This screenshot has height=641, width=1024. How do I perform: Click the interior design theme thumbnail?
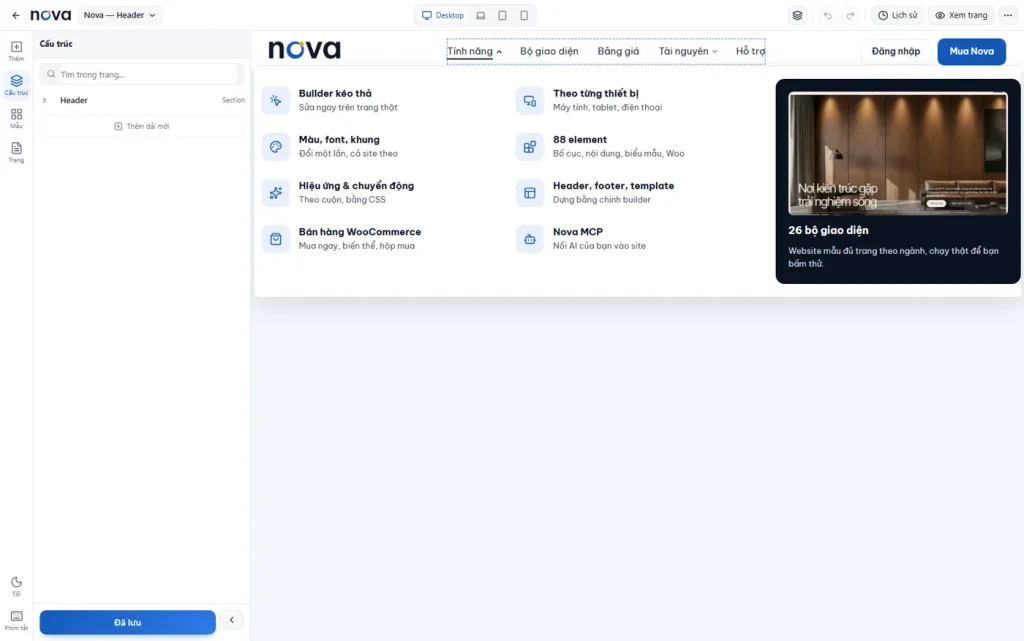897,153
